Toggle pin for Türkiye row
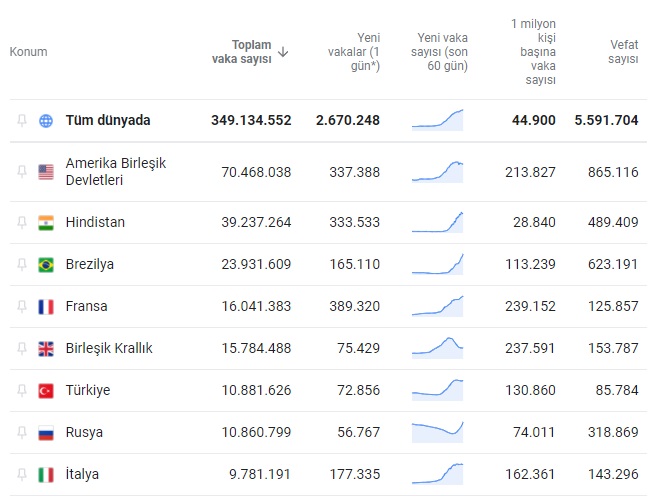Screen dimensions: 648x499 pos(22,390)
